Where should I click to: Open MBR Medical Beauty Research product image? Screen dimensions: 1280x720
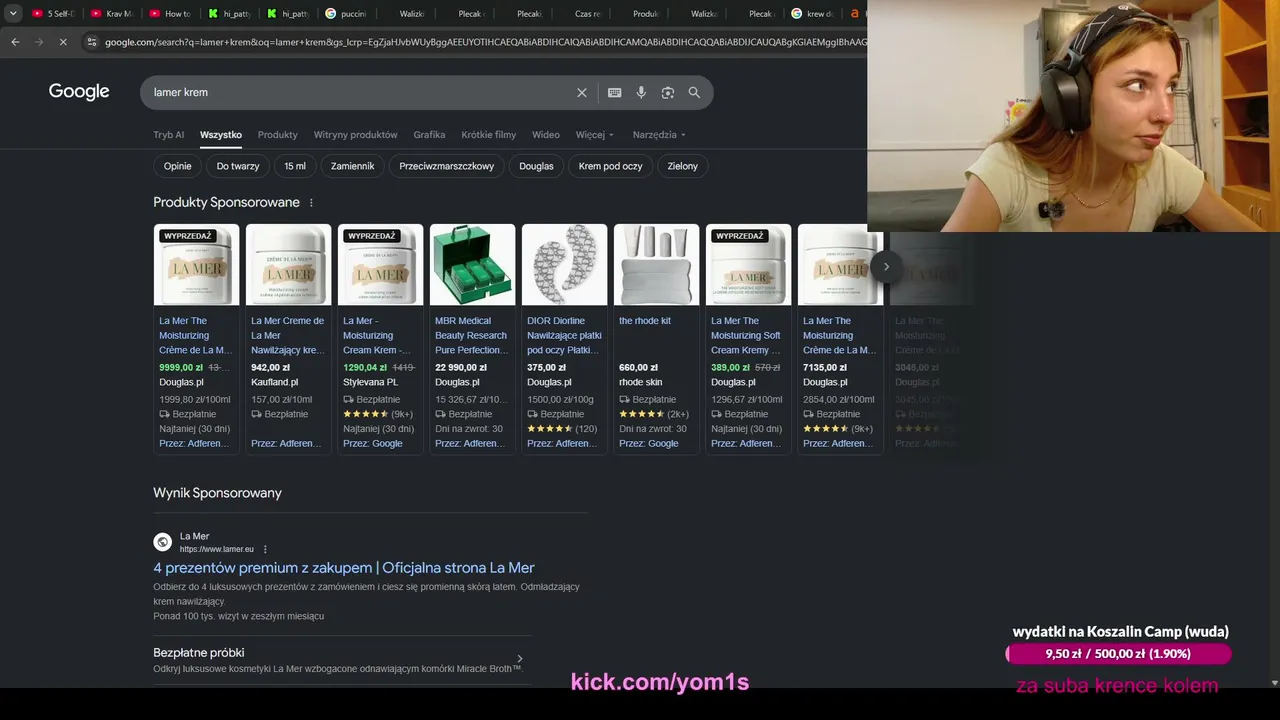(472, 265)
